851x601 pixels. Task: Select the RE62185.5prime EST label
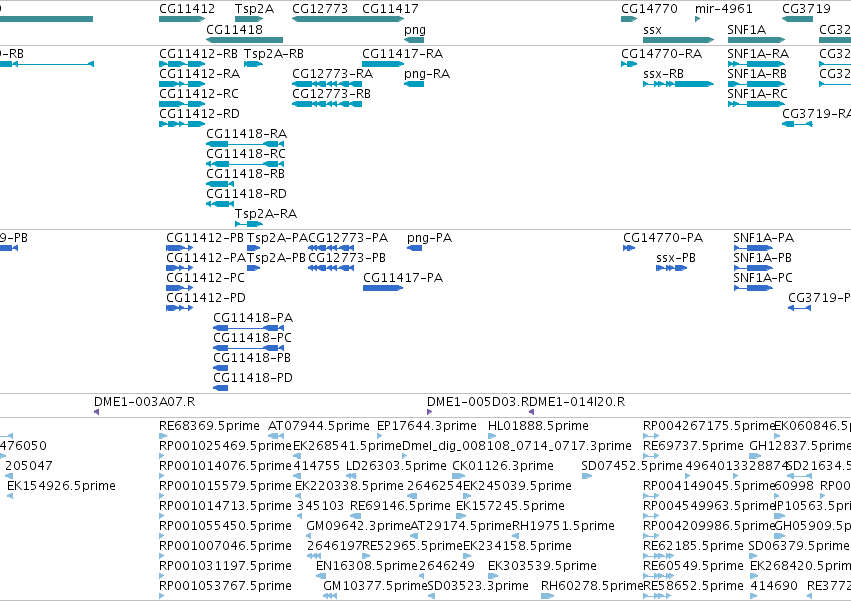tap(693, 546)
